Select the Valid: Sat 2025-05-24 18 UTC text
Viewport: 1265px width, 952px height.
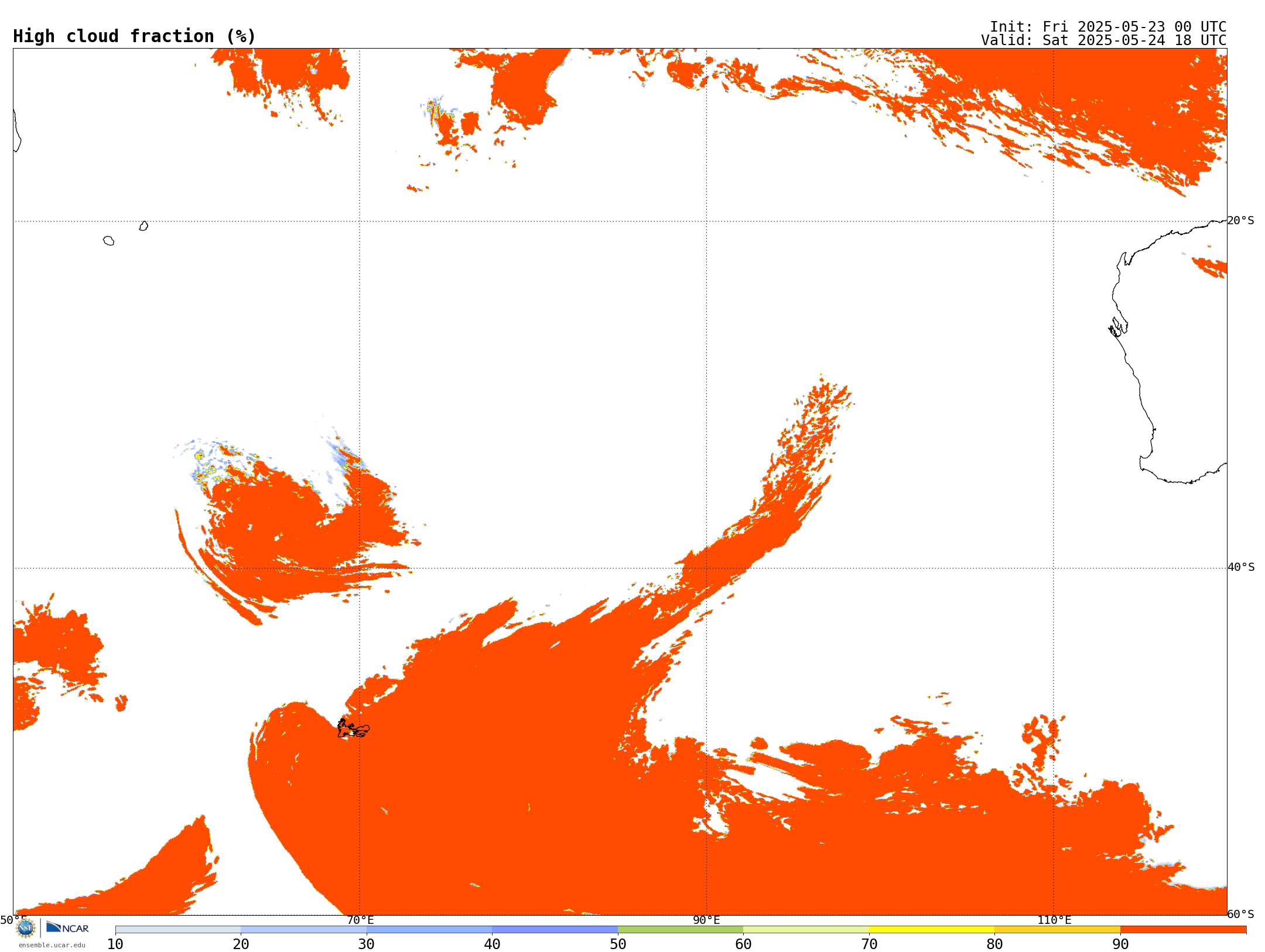click(1104, 40)
